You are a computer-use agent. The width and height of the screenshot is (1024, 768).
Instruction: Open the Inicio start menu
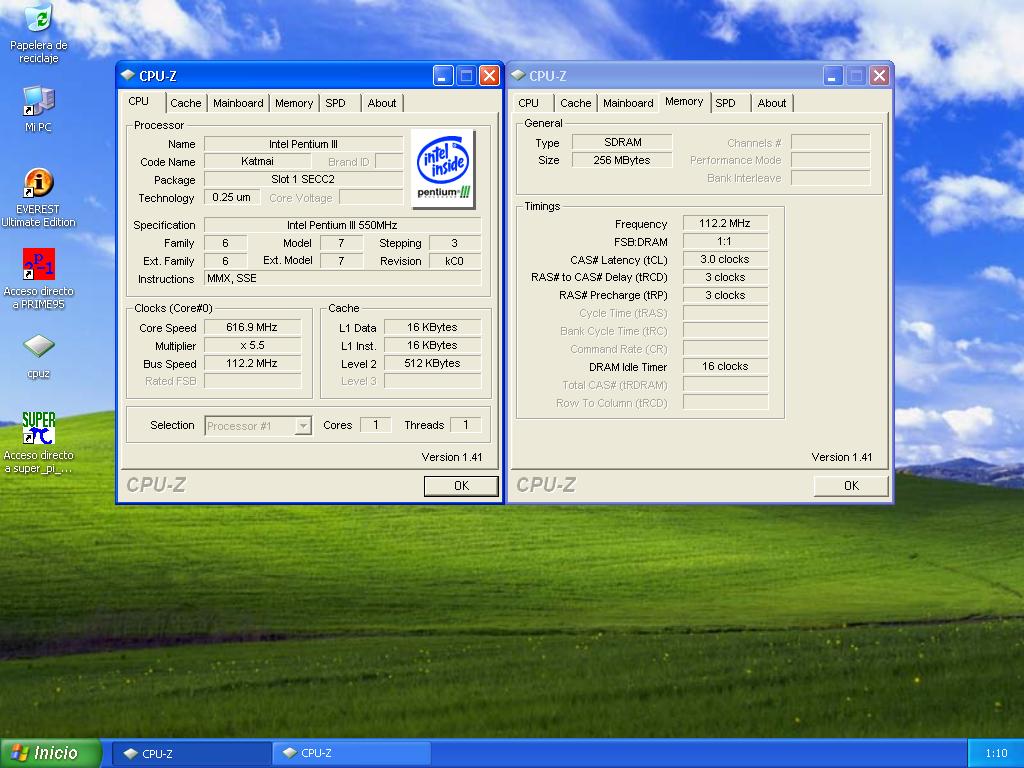[50, 753]
